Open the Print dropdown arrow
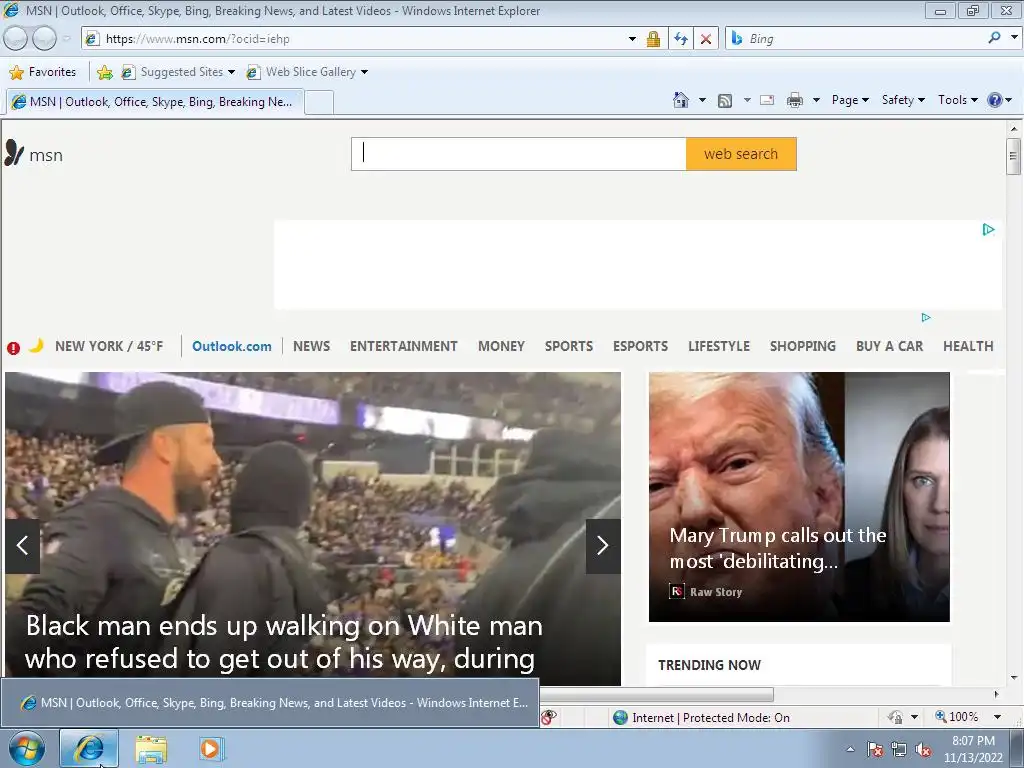 coord(816,101)
